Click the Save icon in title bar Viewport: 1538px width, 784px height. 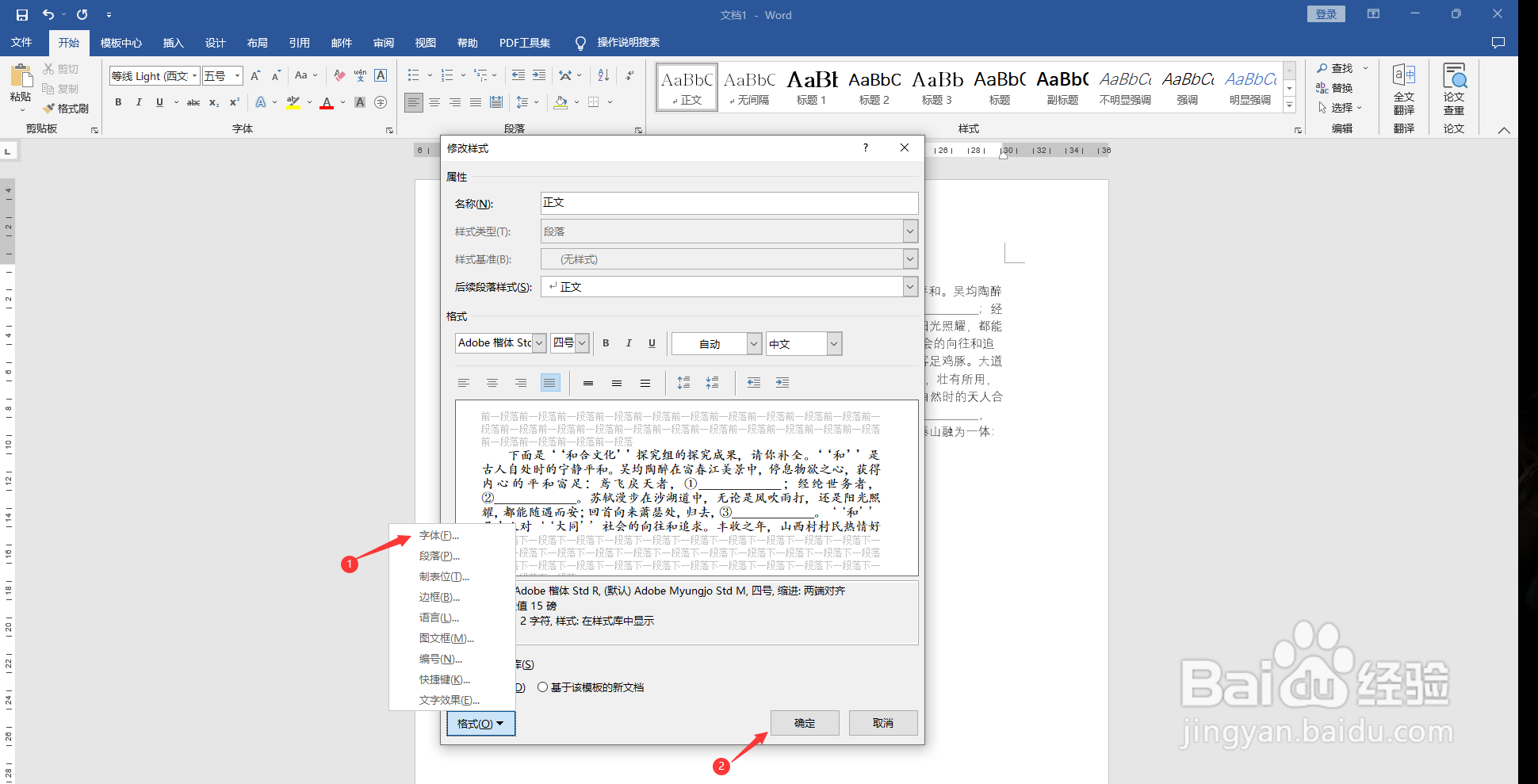(x=21, y=14)
